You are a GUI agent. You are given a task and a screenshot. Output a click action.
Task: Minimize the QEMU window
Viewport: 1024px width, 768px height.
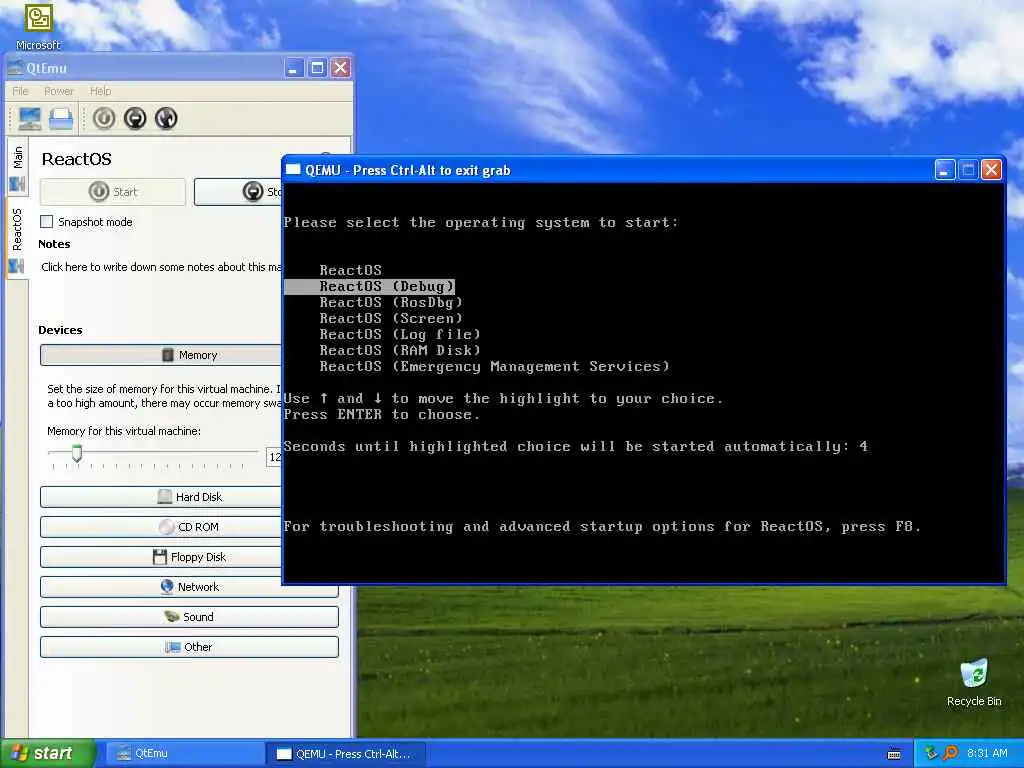coord(944,170)
